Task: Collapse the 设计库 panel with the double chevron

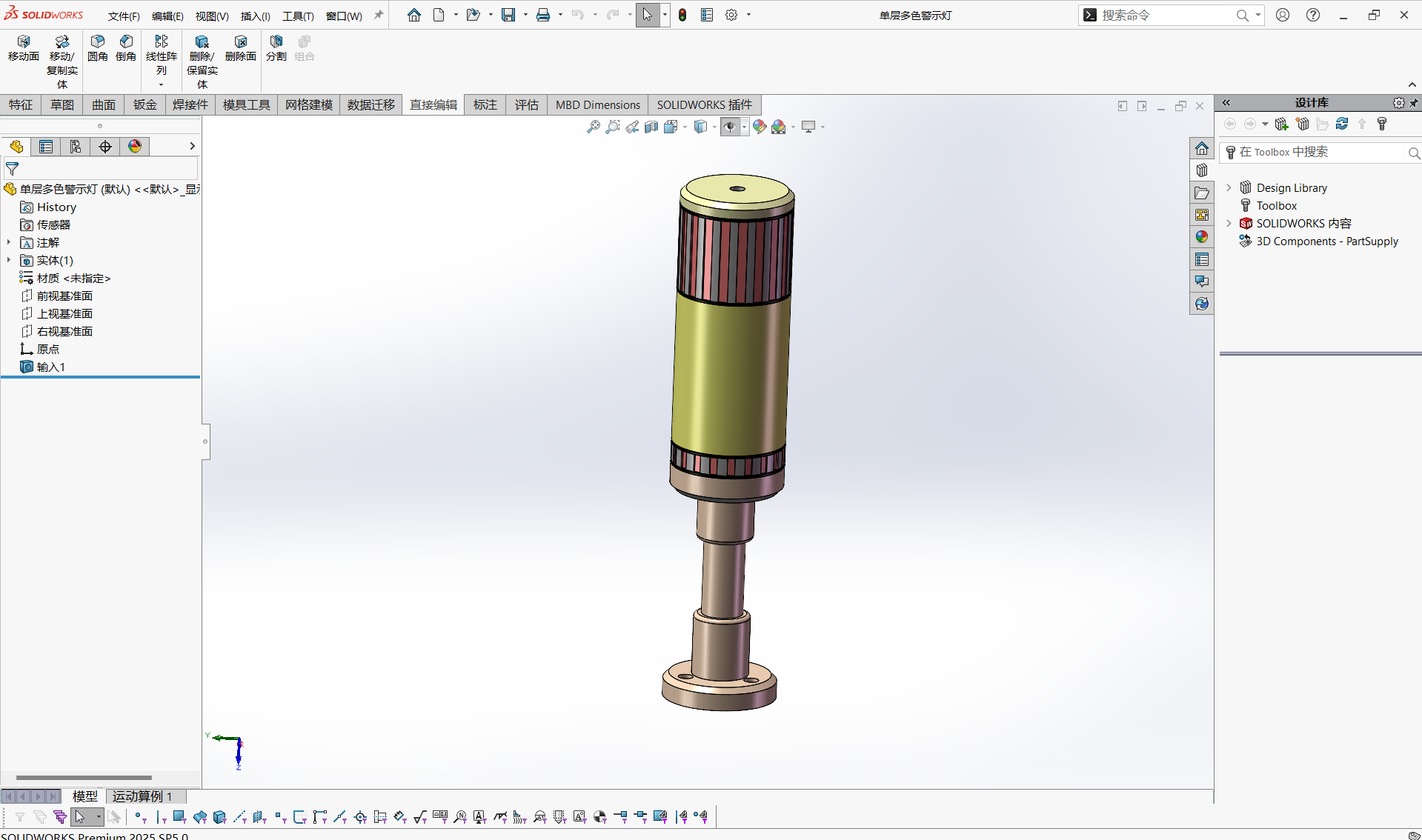Action: 1226,103
